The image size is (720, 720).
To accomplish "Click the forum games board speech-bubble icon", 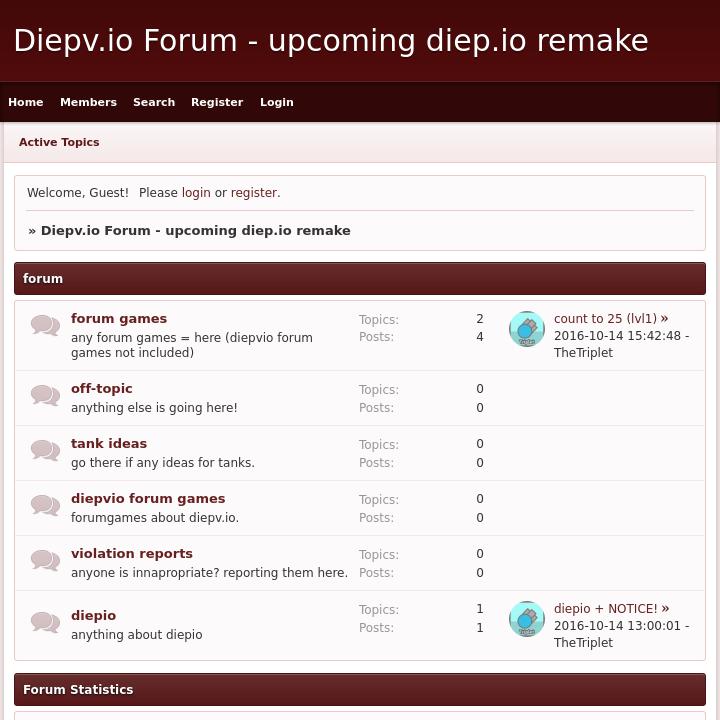I will click(45, 325).
